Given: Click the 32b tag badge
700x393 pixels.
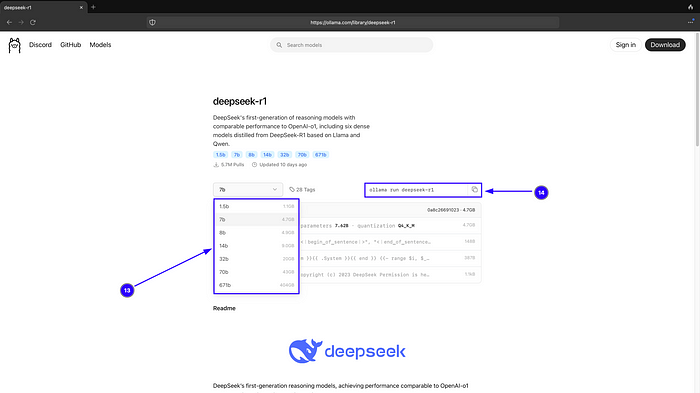Looking at the screenshot, I should (284, 155).
